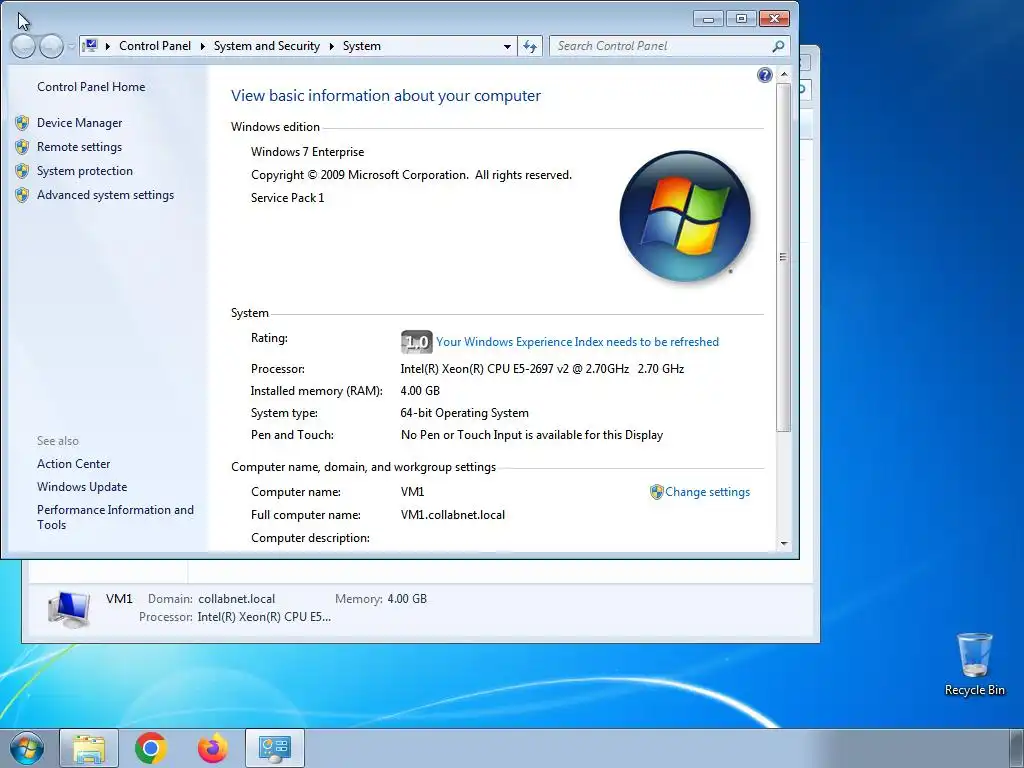The width and height of the screenshot is (1024, 768).
Task: Click Your Windows Experience Index needs to be refreshed
Action: click(x=577, y=342)
